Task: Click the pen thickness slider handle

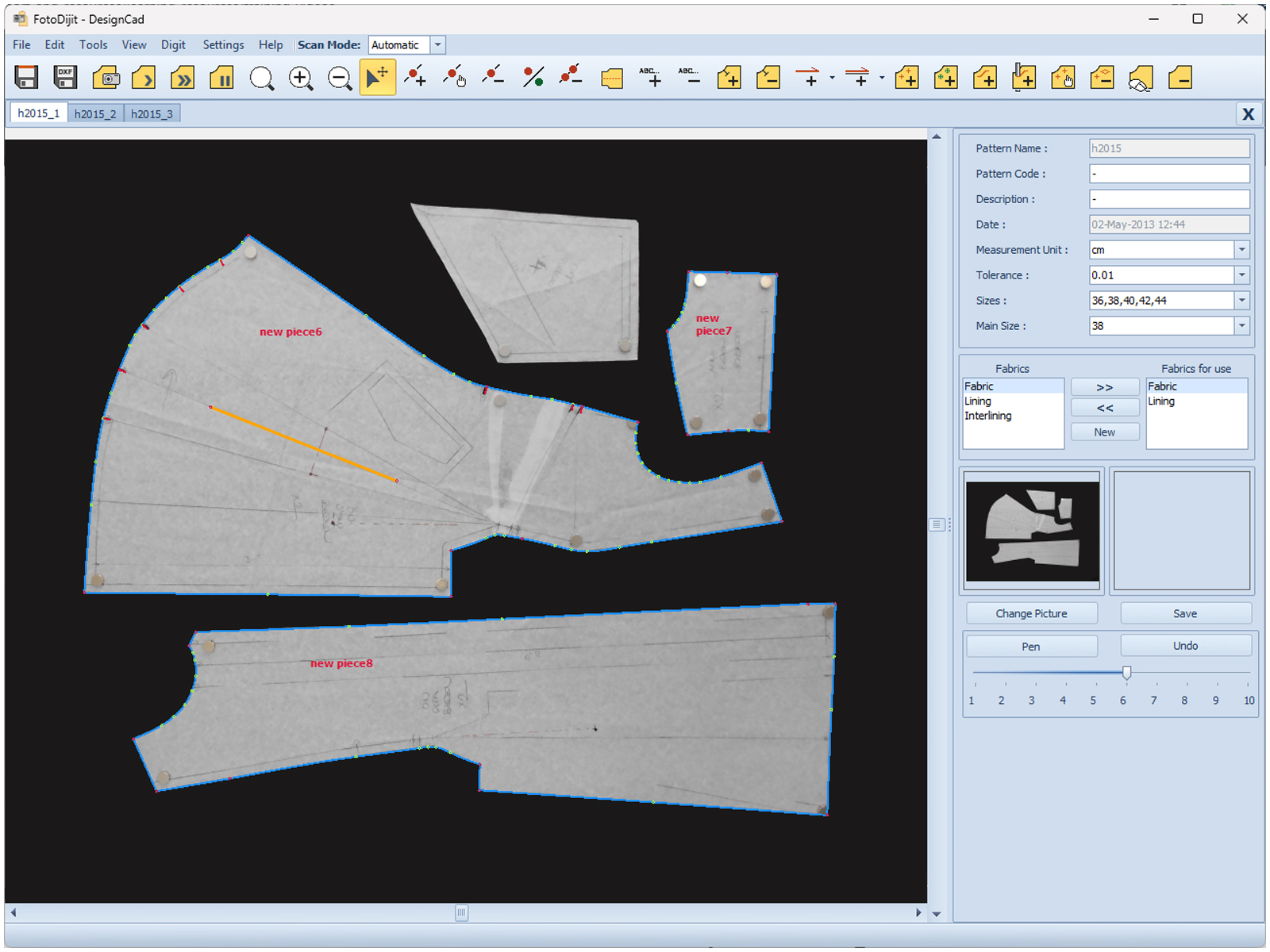Action: (x=1126, y=673)
